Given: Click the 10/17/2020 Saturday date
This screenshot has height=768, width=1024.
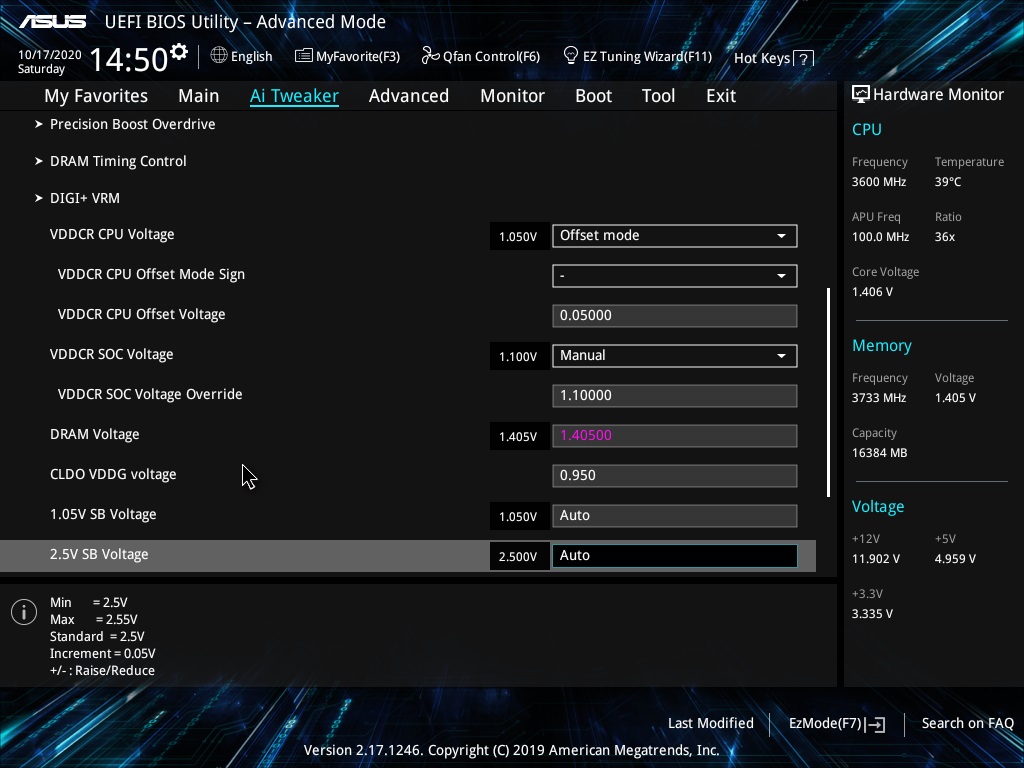Looking at the screenshot, I should coord(50,61).
